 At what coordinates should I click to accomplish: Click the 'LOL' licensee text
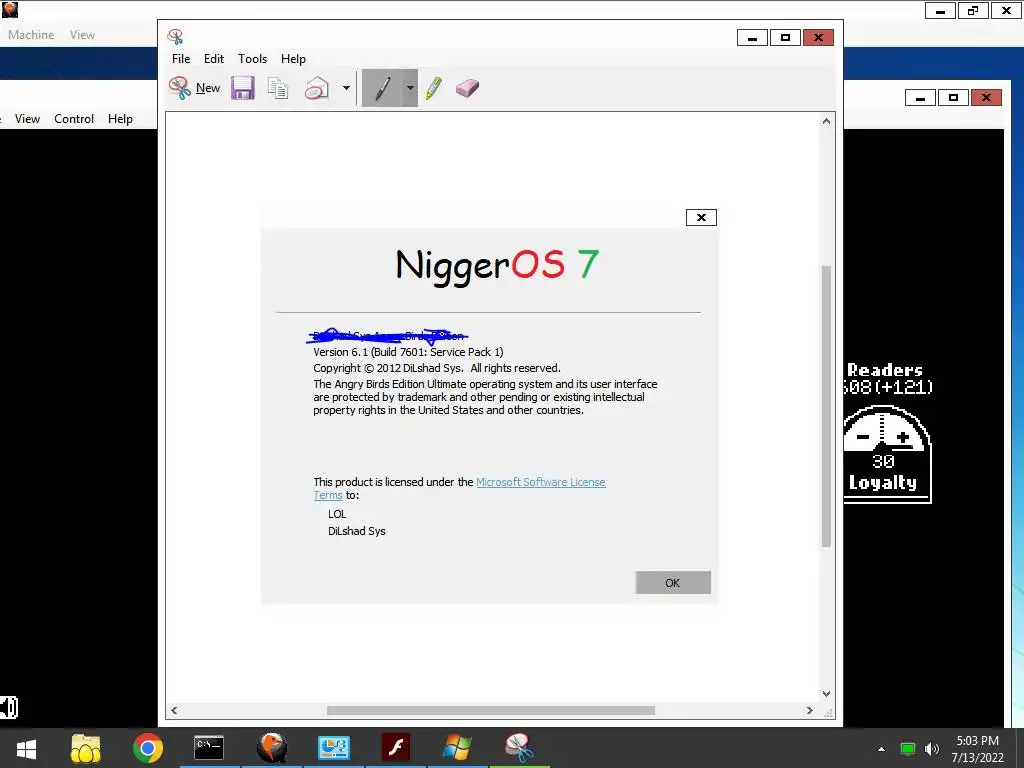tap(337, 514)
